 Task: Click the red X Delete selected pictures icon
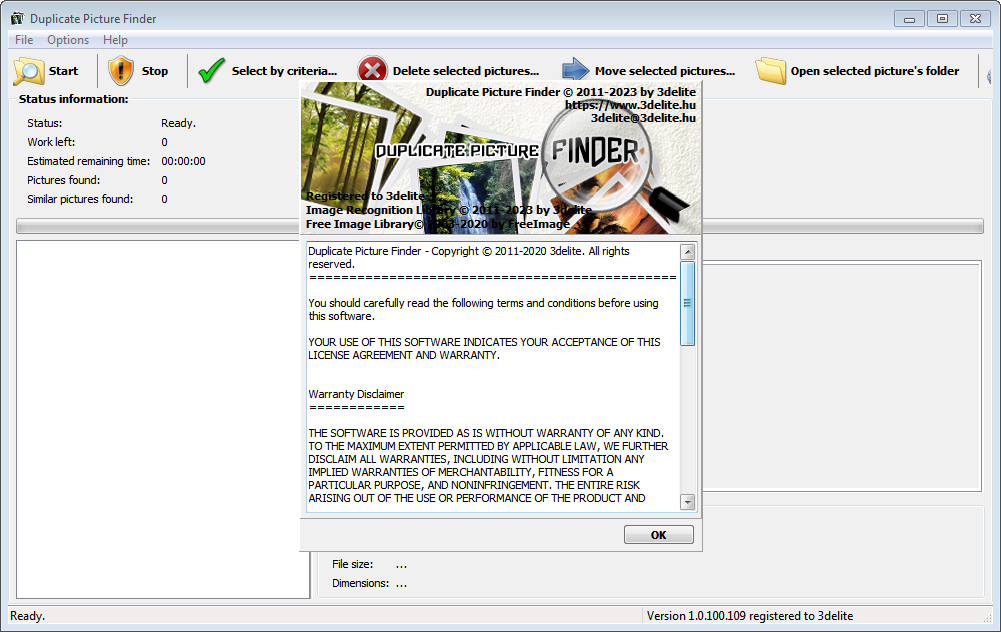(x=372, y=70)
